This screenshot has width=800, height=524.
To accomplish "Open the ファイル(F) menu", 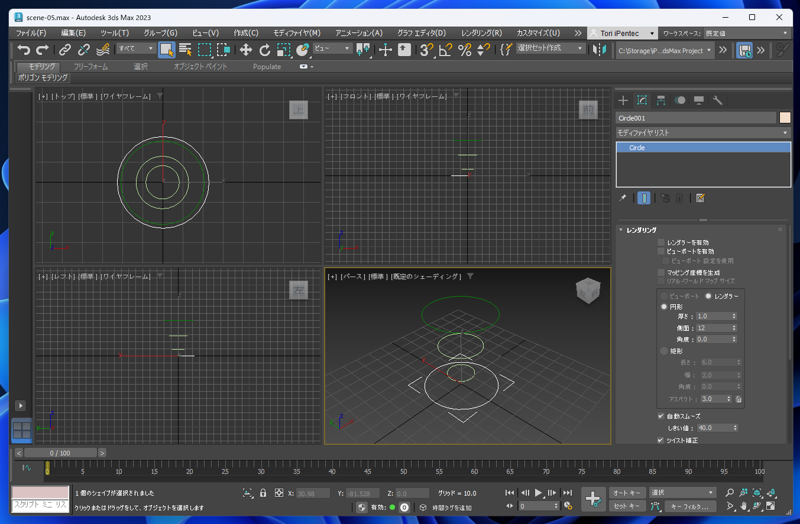I will 31,33.
